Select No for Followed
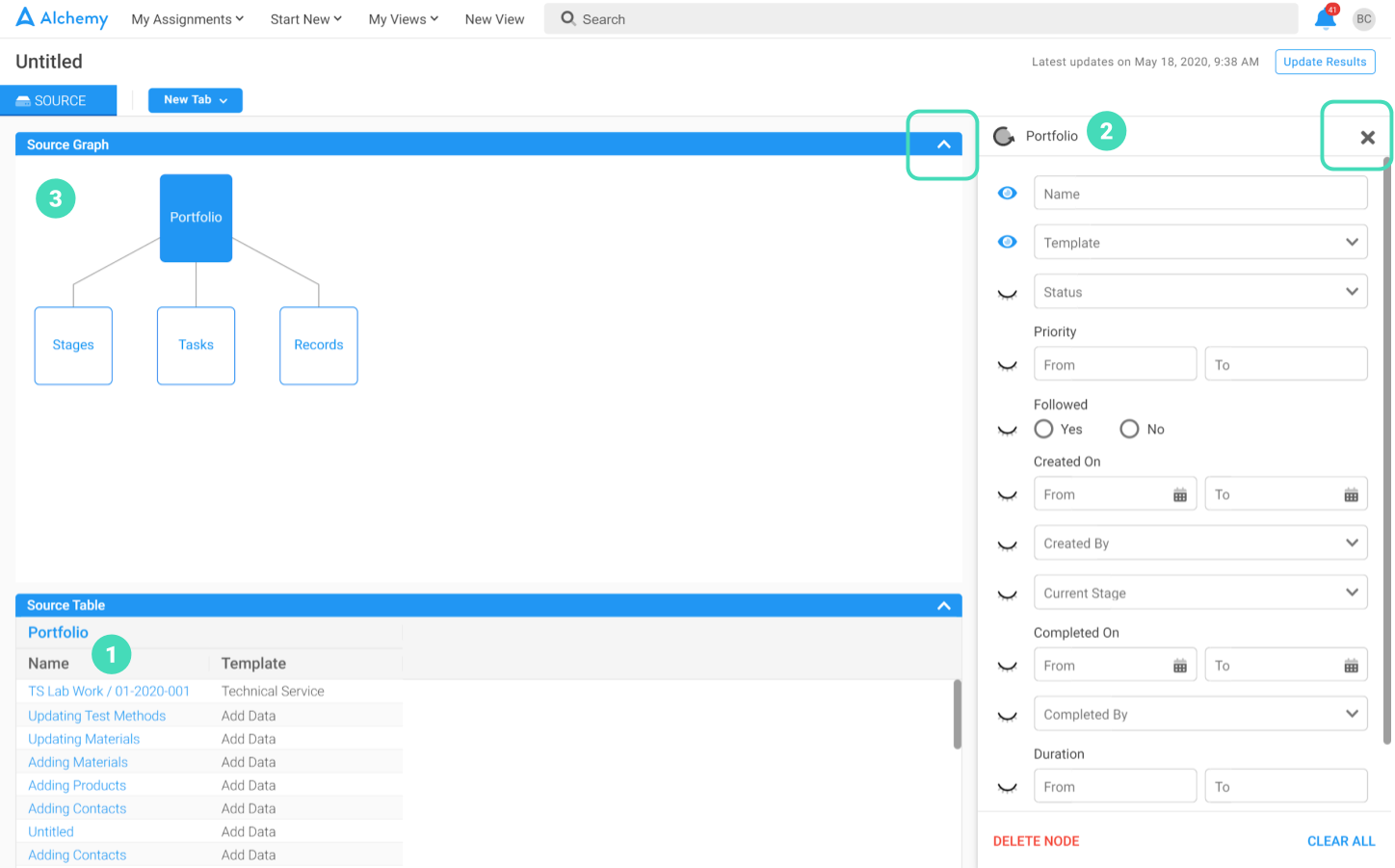 coord(1129,429)
